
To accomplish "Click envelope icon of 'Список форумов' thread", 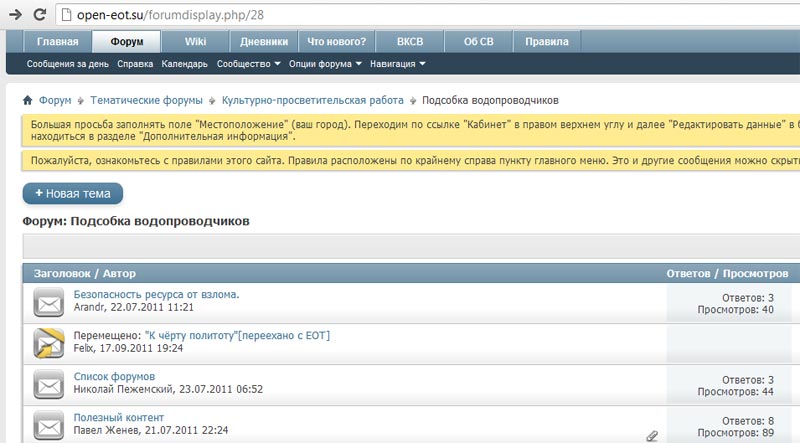I will [x=48, y=384].
